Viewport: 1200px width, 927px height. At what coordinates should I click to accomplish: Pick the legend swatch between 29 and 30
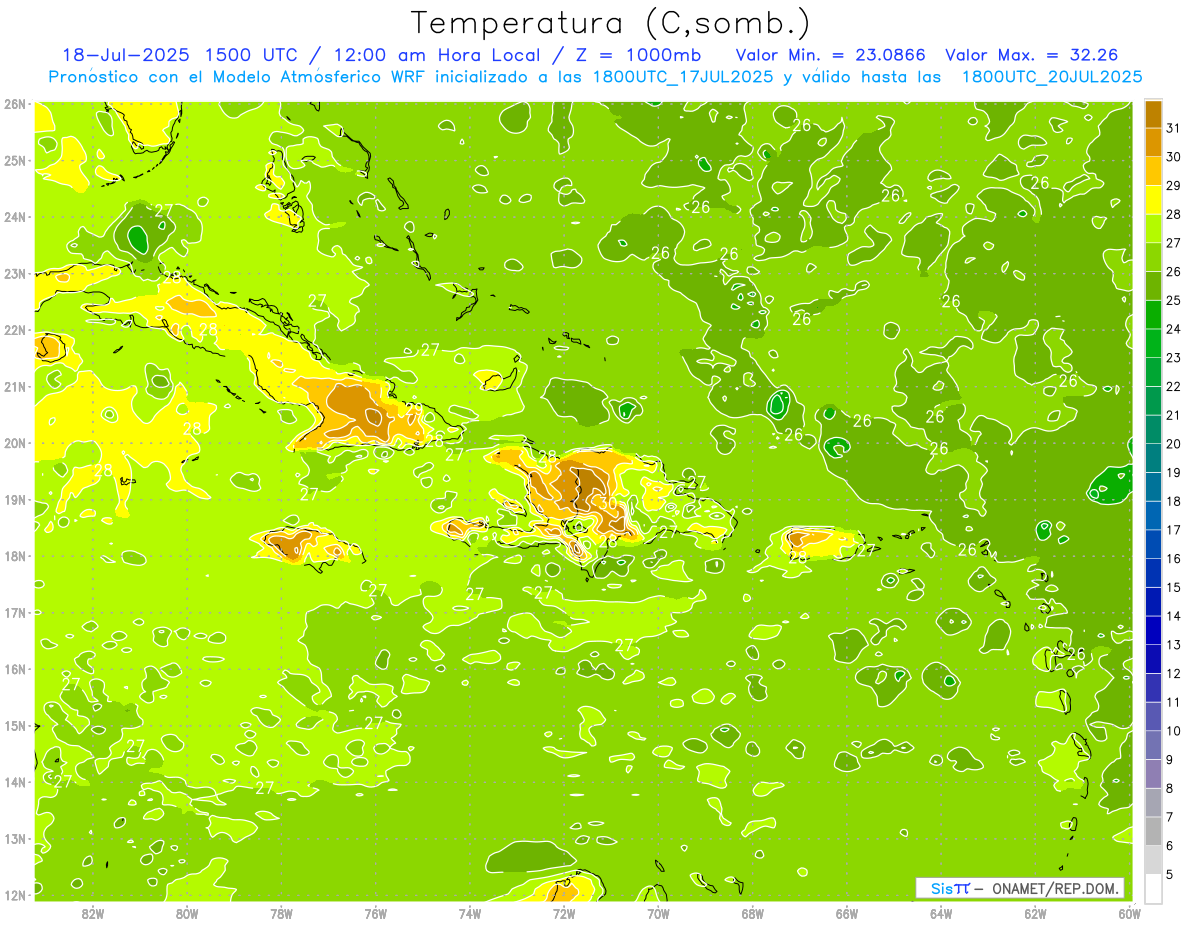[x=1153, y=171]
